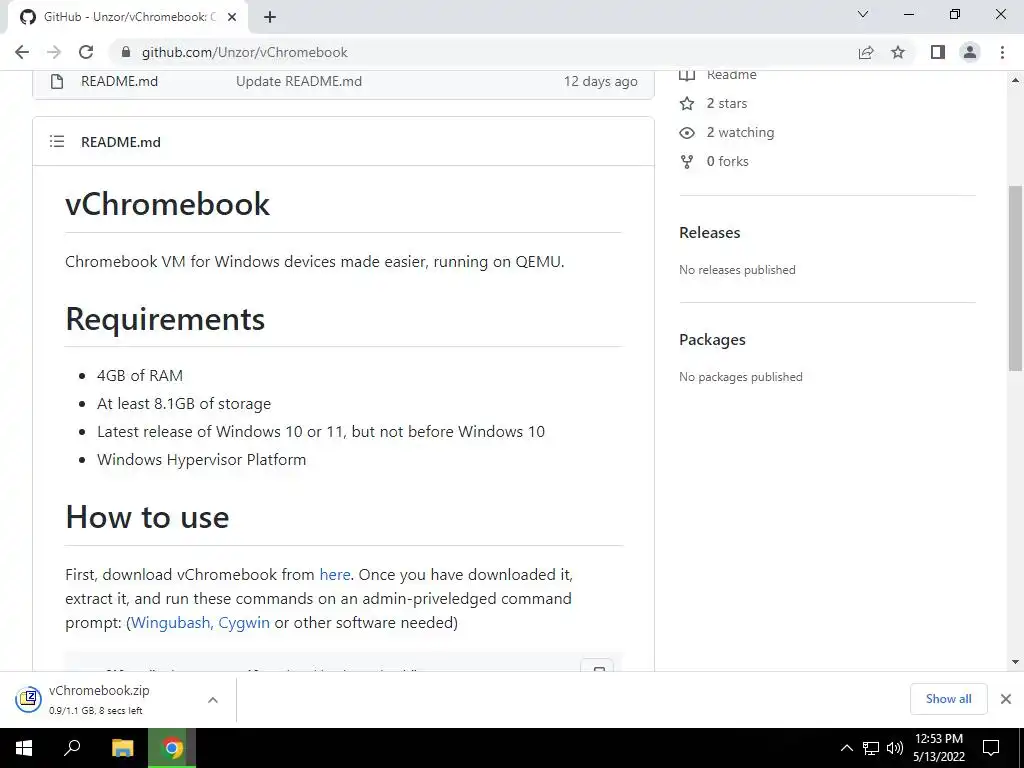Screen dimensions: 1024x768
Task: Click the fork icon beside 0 forks
Action: click(x=687, y=161)
